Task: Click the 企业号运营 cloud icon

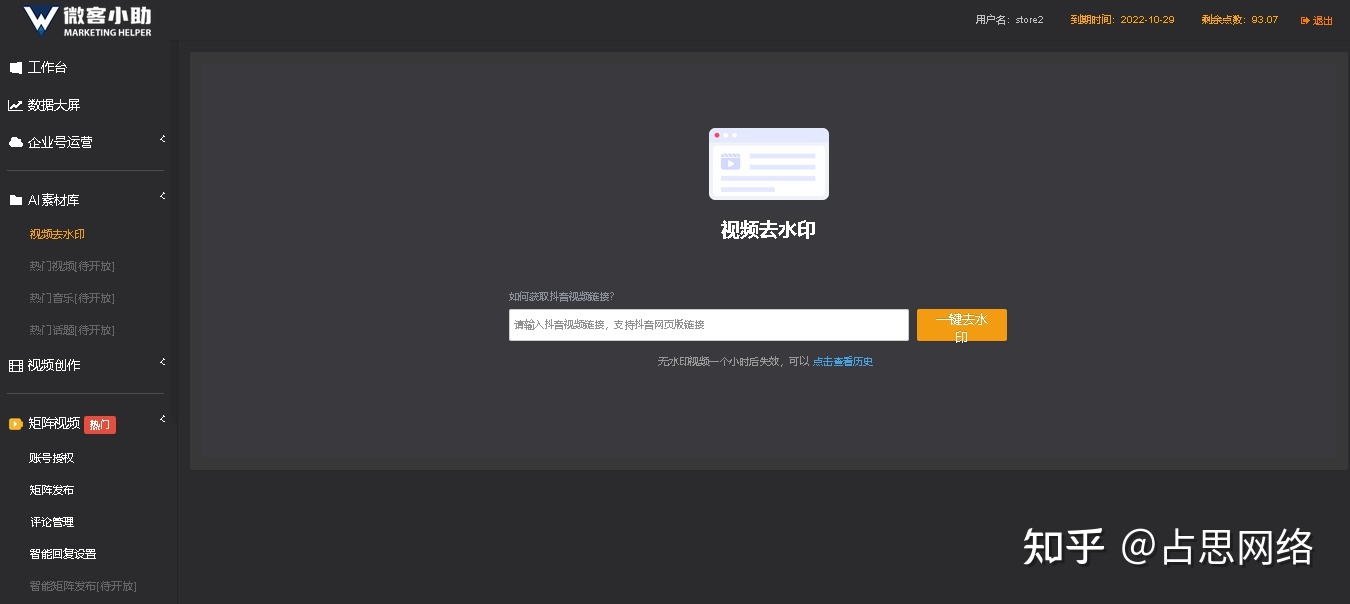Action: click(x=15, y=142)
